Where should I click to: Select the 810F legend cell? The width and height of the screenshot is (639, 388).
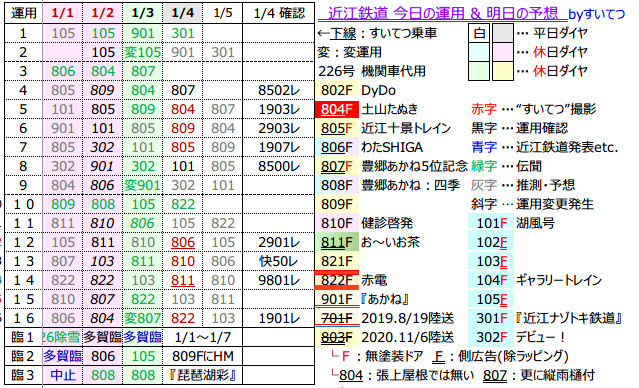(337, 223)
